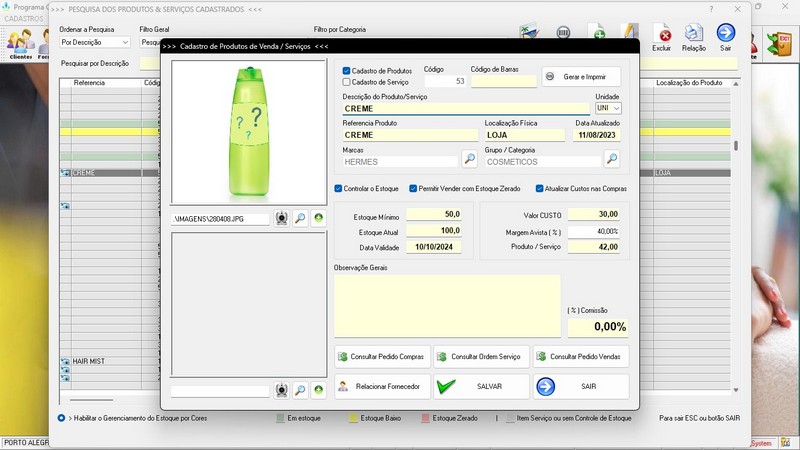Click the green add icon beside the IMAGENS path field
The height and width of the screenshot is (450, 800).
[318, 218]
